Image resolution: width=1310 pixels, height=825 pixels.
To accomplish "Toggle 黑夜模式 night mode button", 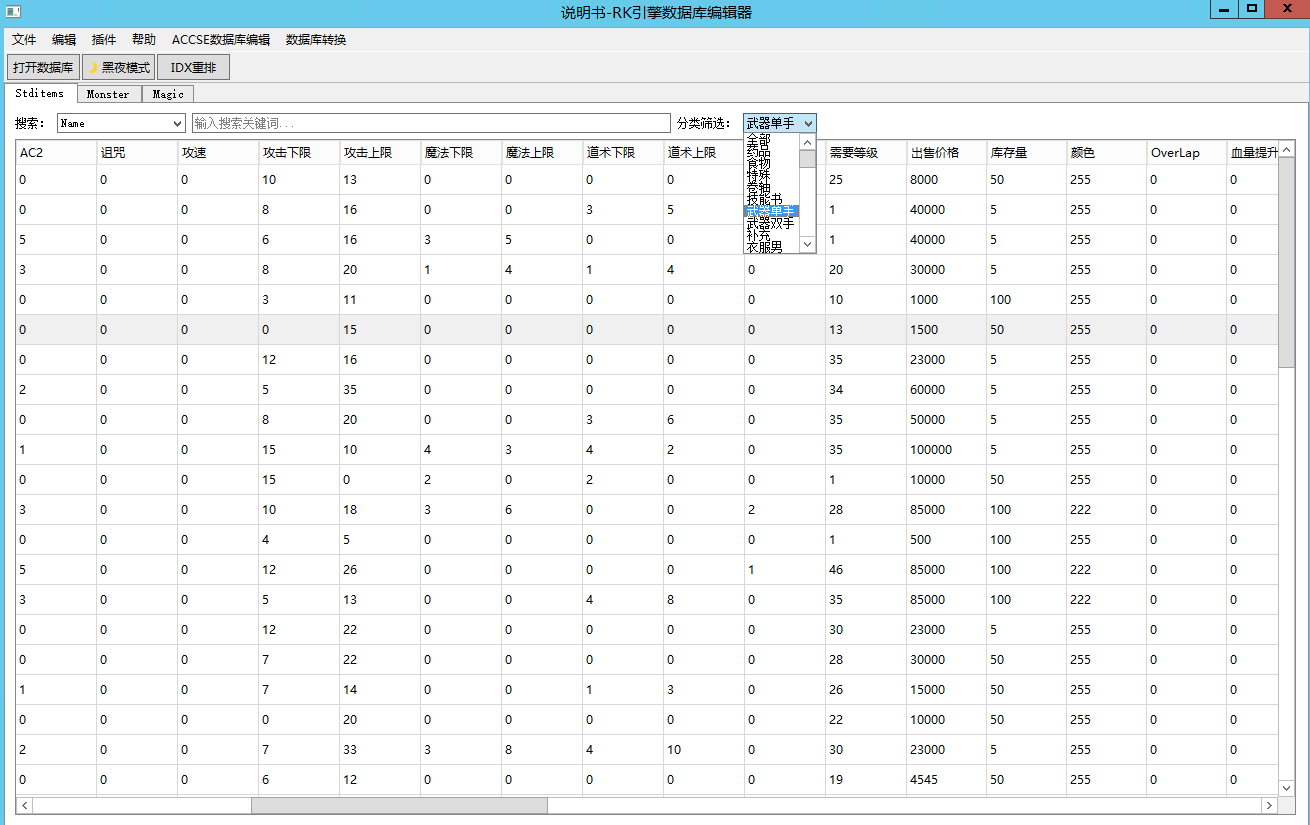I will tap(118, 68).
